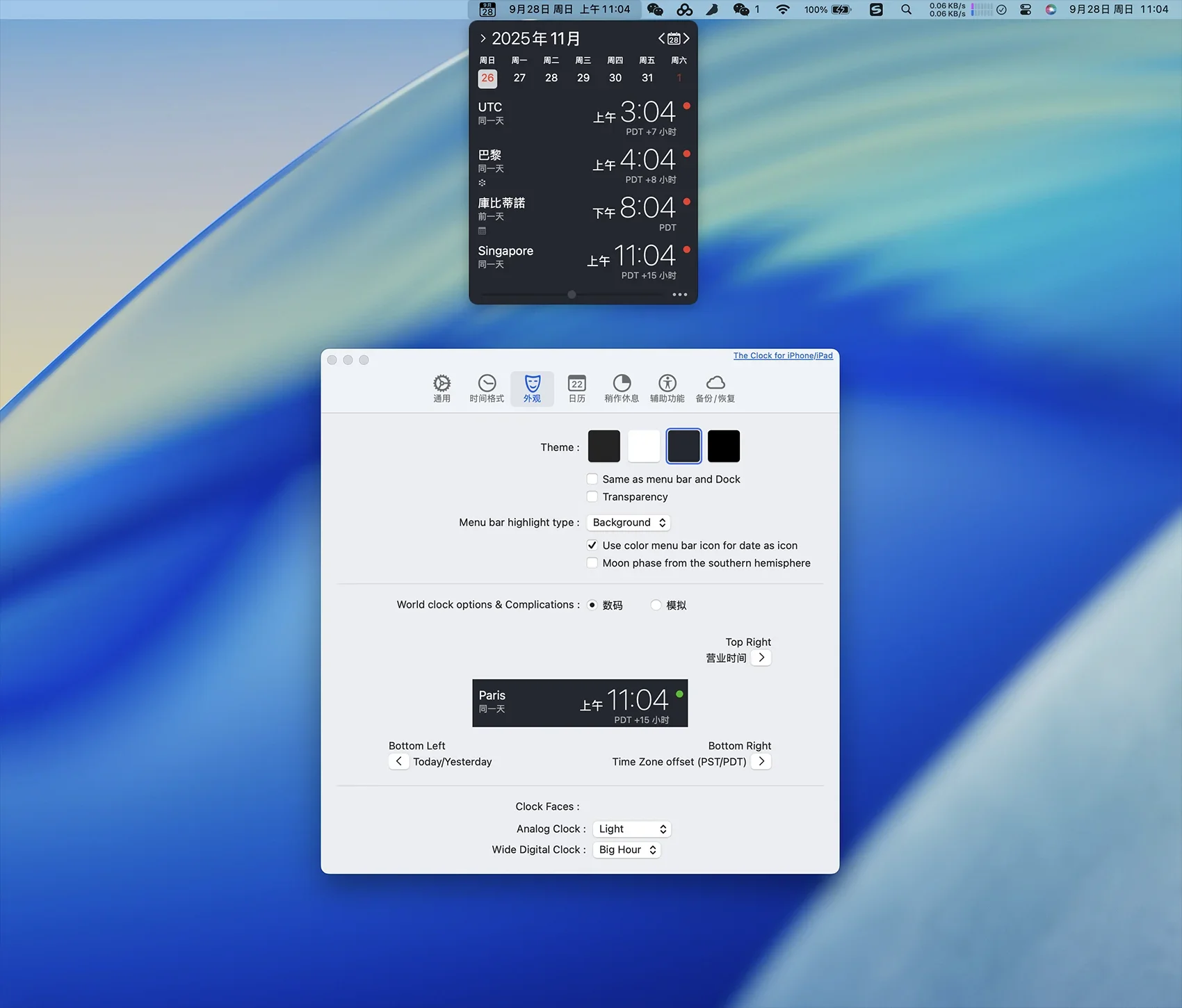Open the 通用 general settings tab

pos(442,389)
